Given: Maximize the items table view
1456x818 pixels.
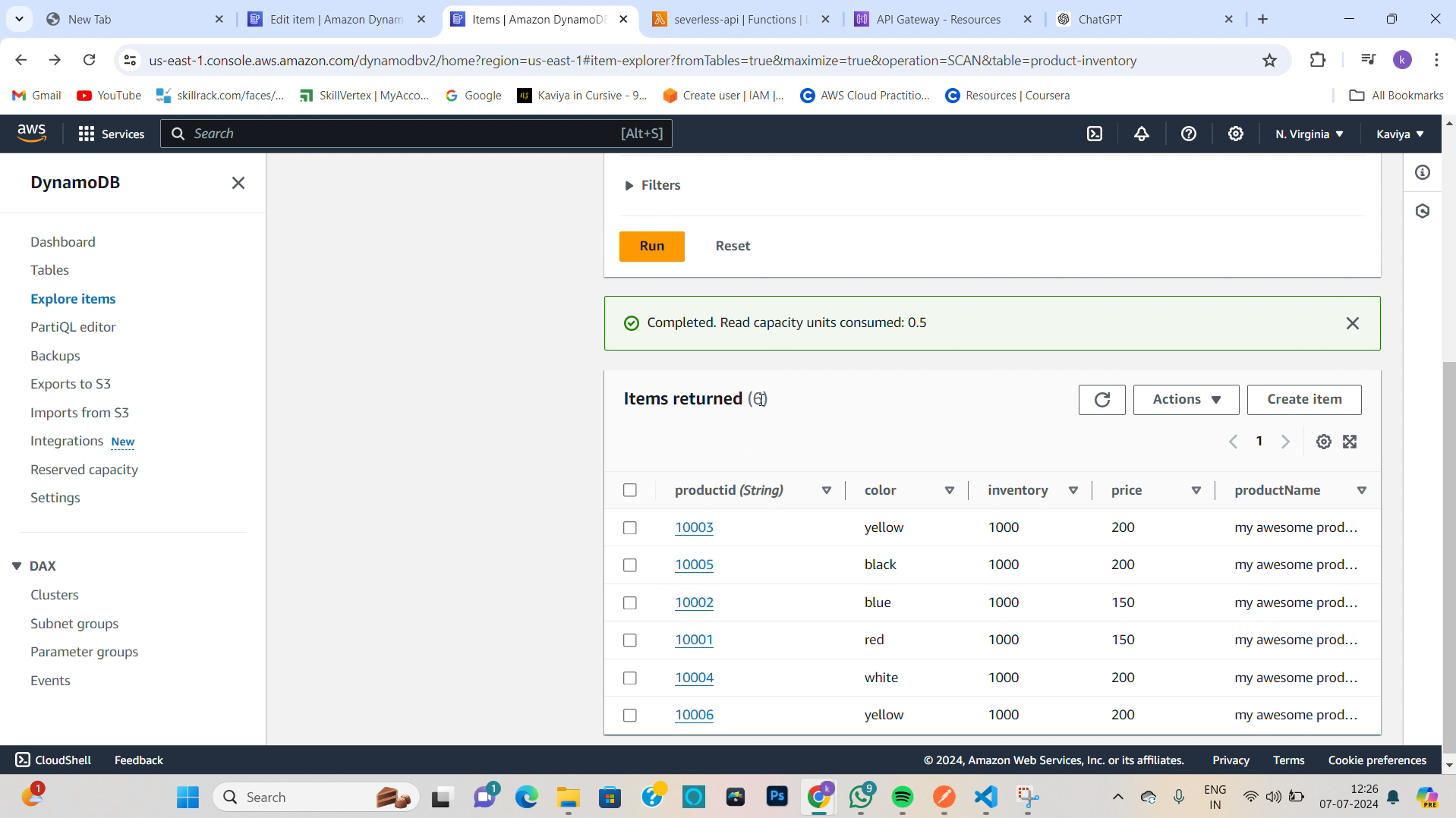Looking at the screenshot, I should [x=1350, y=442].
